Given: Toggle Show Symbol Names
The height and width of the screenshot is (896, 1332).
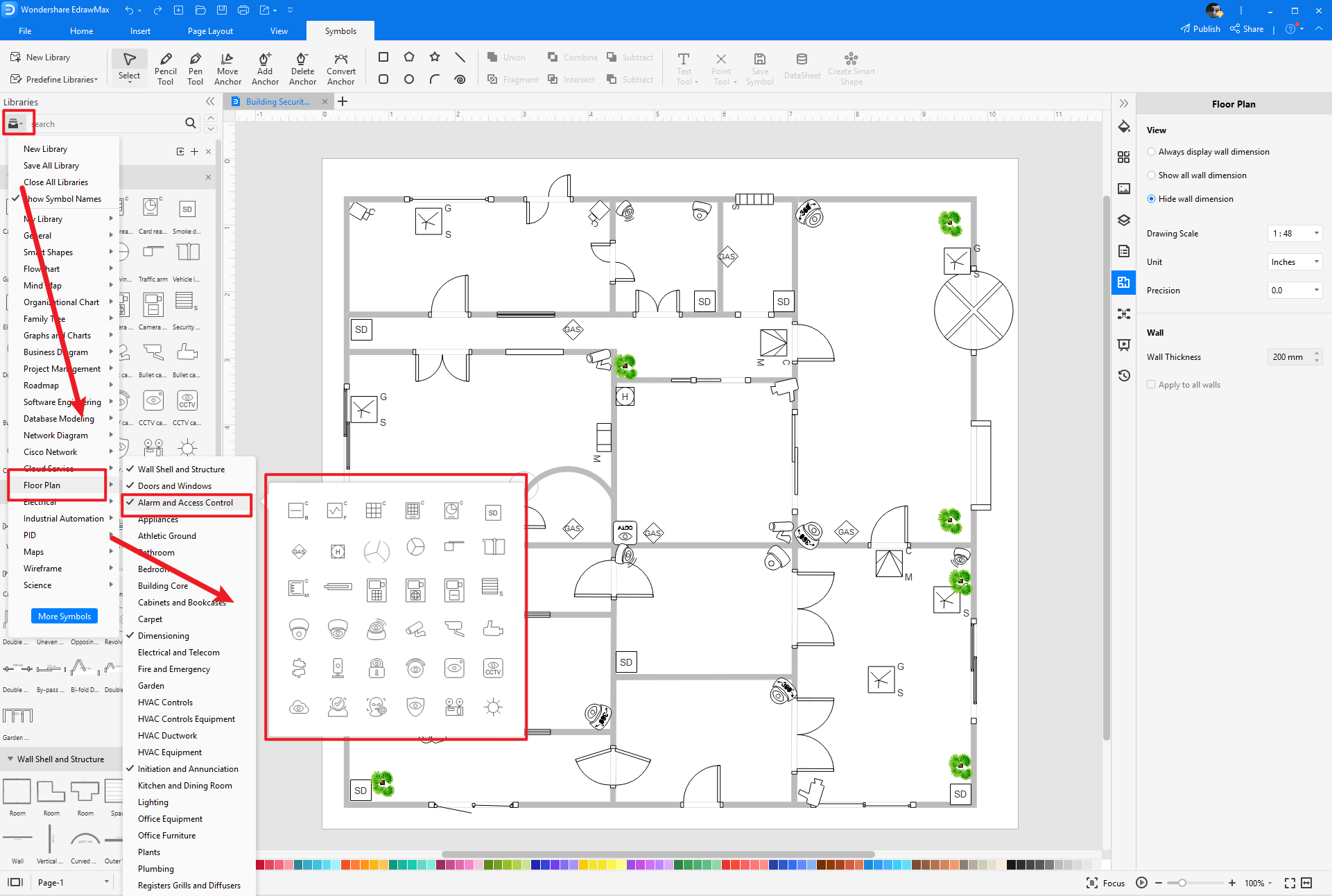Looking at the screenshot, I should pyautogui.click(x=63, y=199).
